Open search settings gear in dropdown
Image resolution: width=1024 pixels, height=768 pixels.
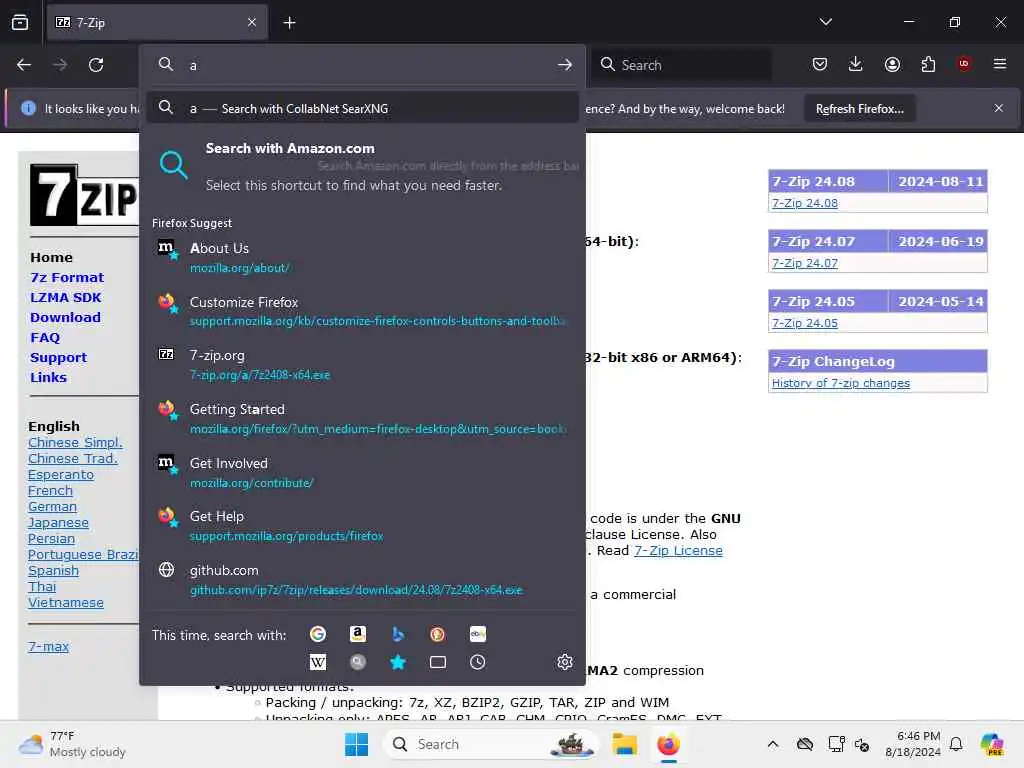565,662
